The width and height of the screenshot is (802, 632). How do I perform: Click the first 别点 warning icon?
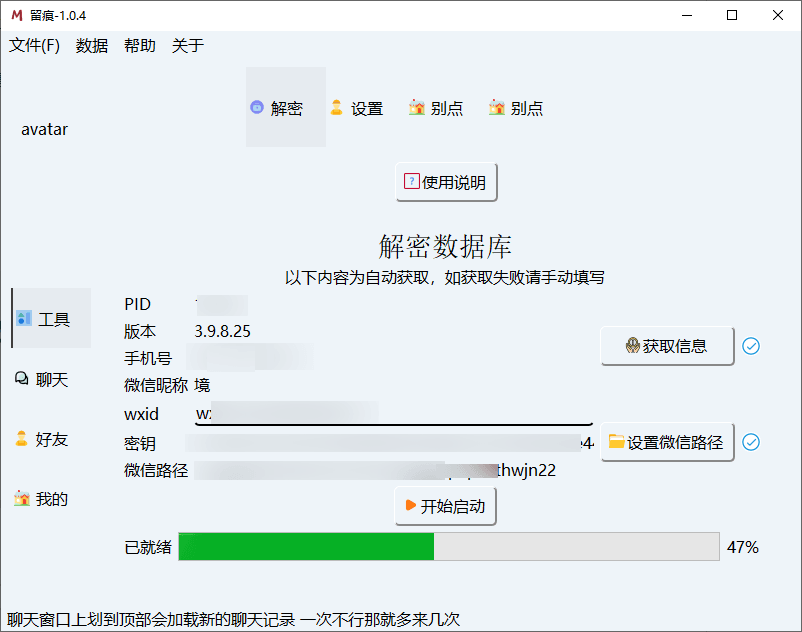(417, 108)
